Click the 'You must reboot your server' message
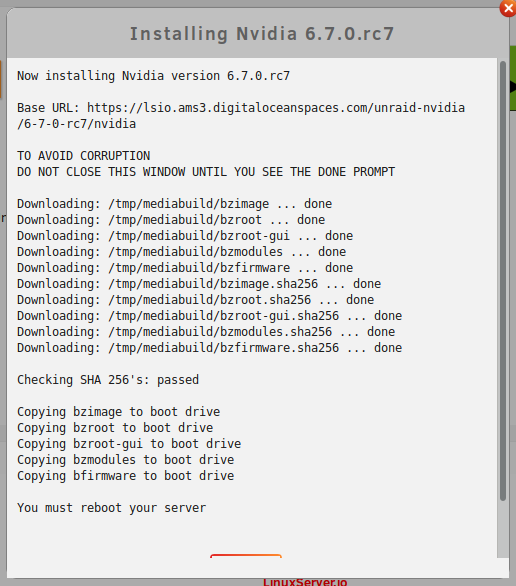 111,508
